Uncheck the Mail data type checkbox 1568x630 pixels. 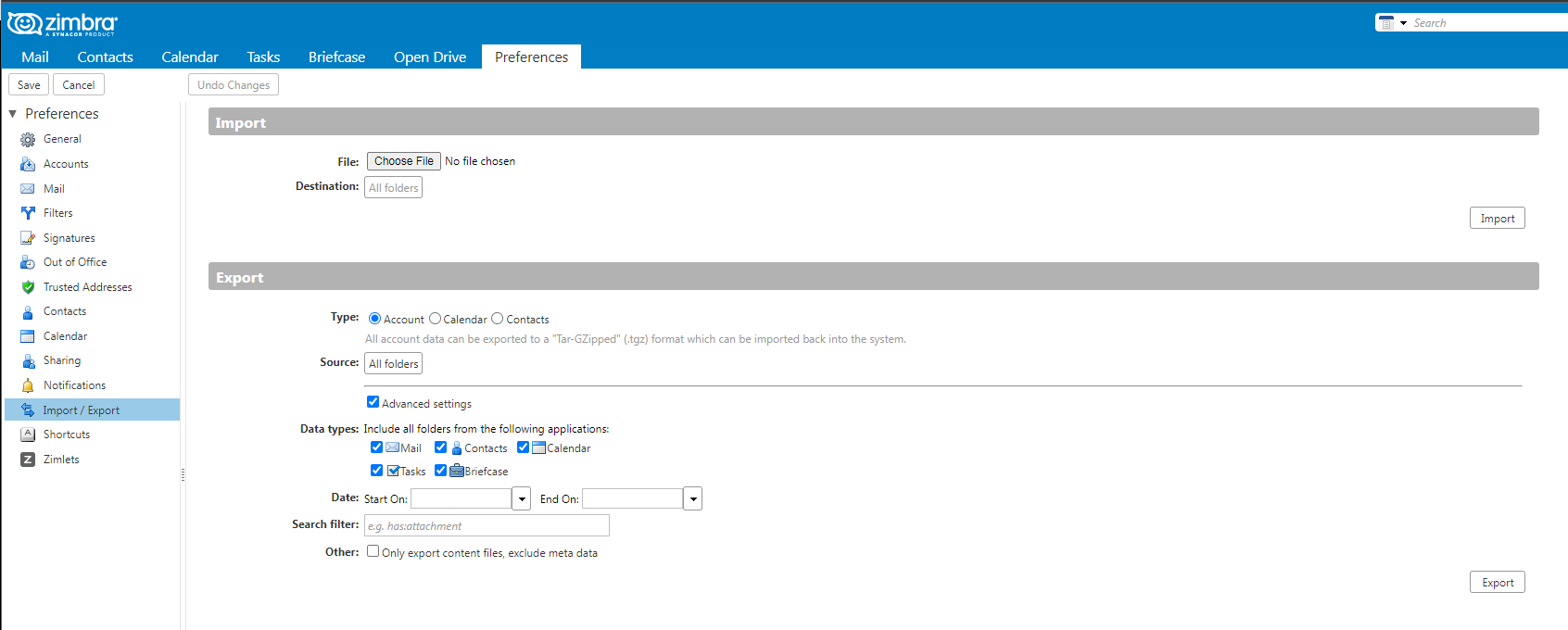[376, 447]
